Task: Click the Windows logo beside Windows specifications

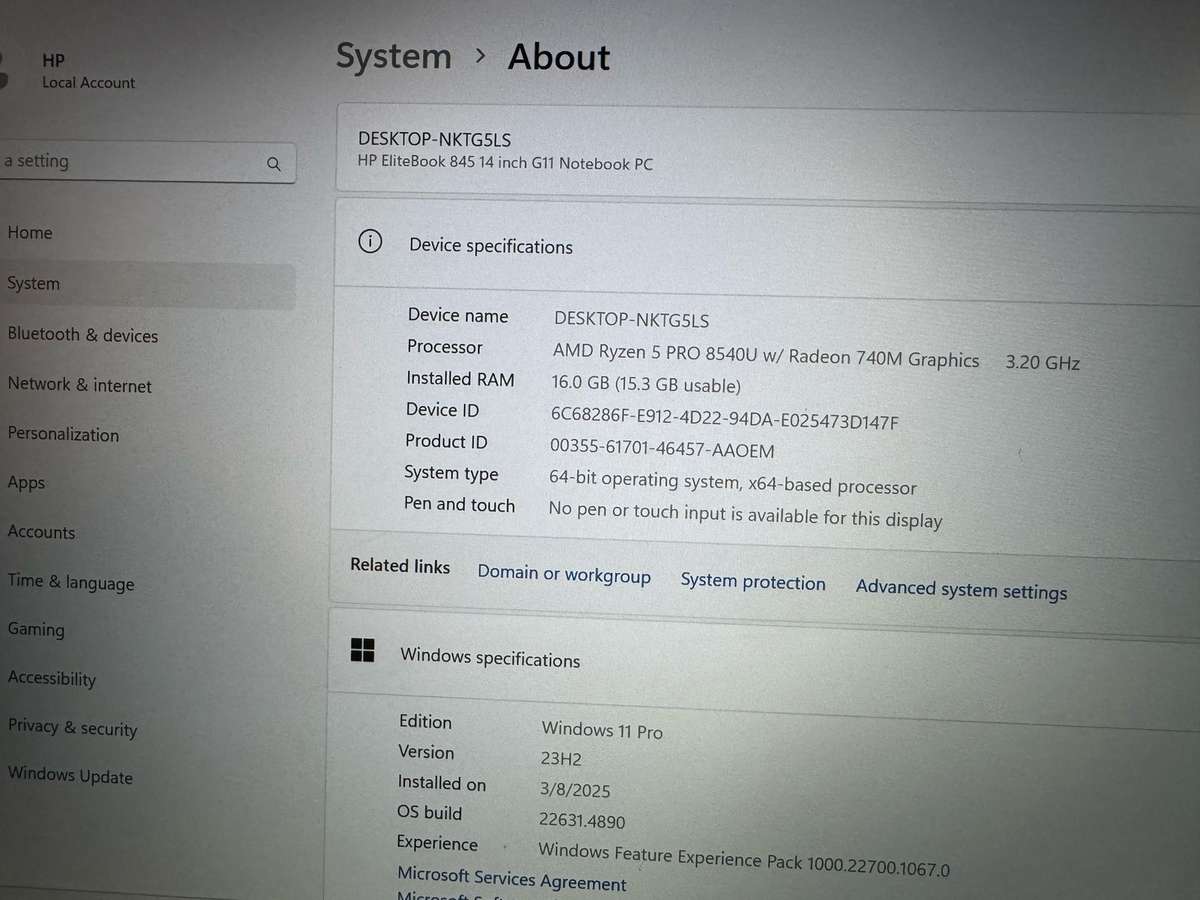Action: [362, 650]
